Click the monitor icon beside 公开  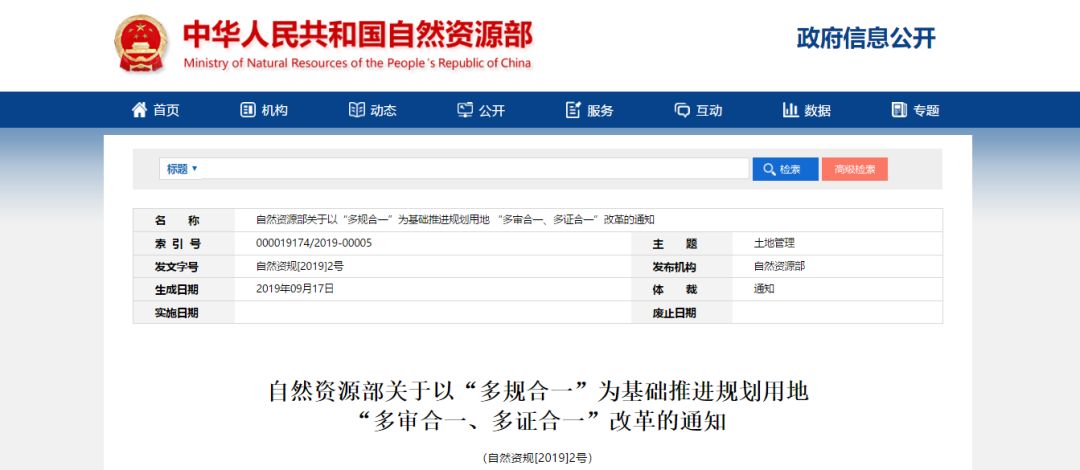coord(465,110)
